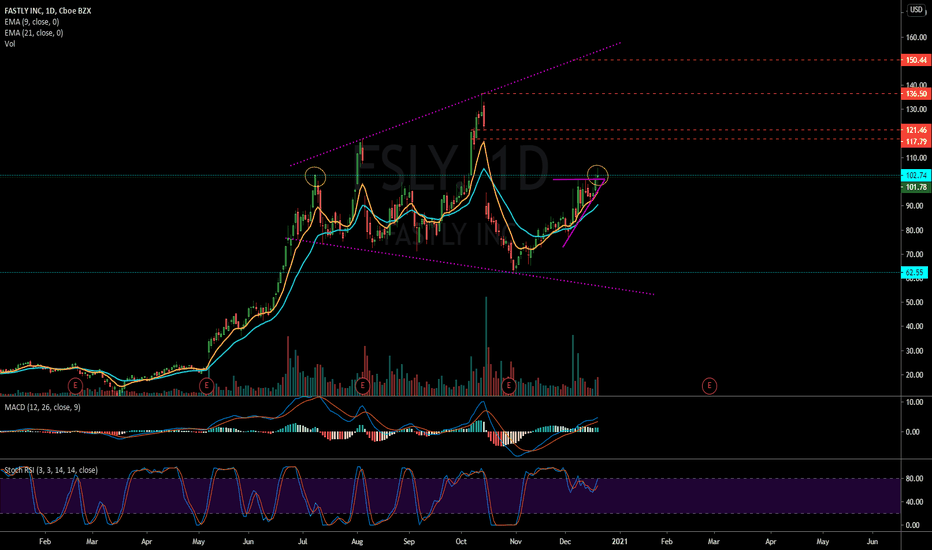Click the 150.44 red price label

(915, 60)
